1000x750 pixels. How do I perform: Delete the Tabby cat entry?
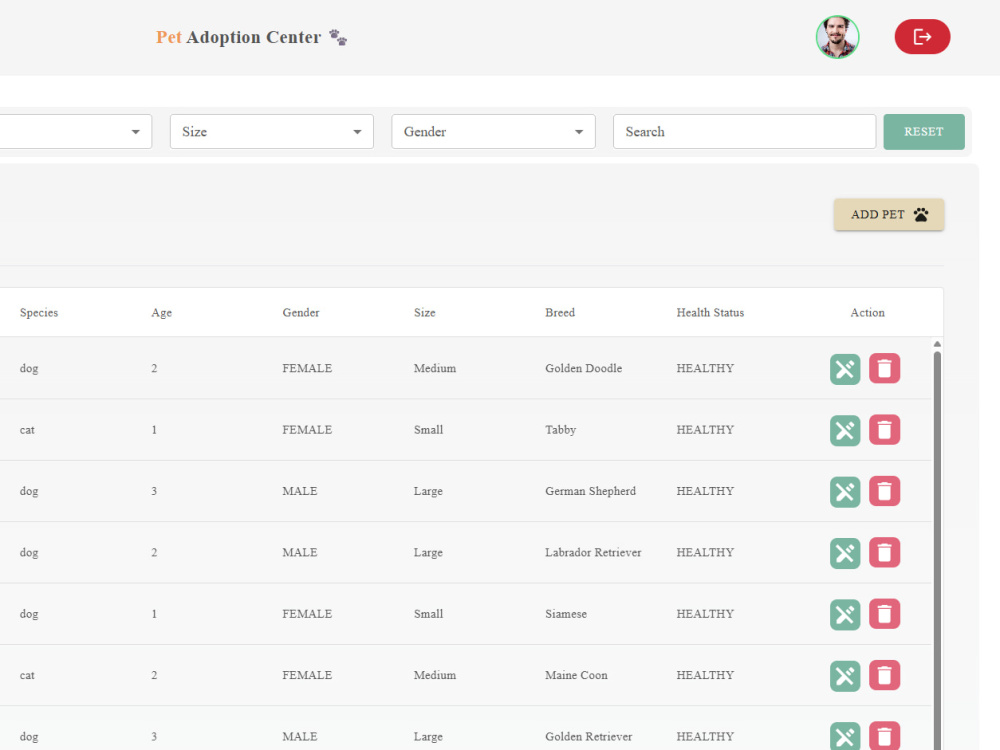pos(885,430)
